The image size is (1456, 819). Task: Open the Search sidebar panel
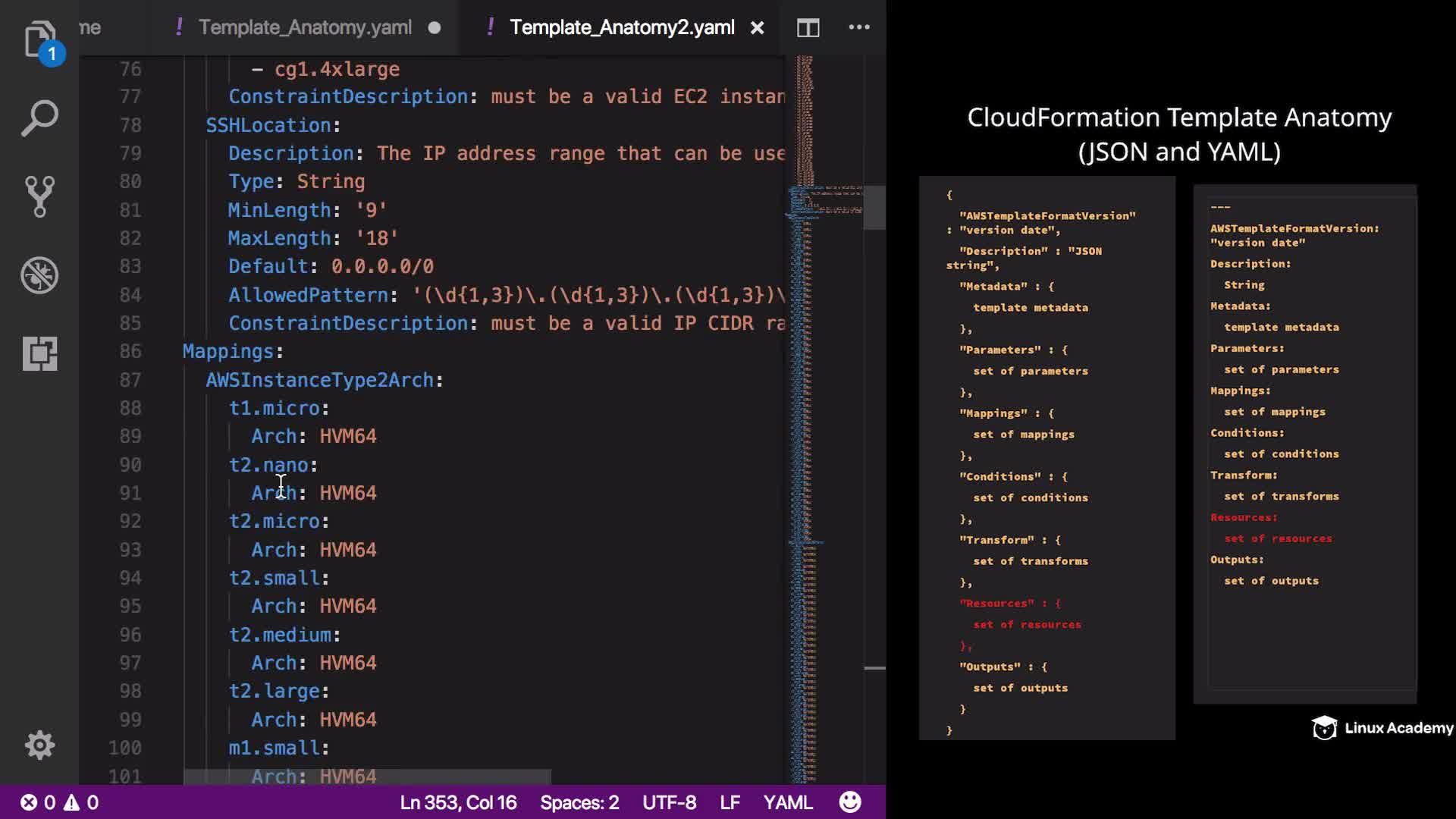(x=39, y=118)
